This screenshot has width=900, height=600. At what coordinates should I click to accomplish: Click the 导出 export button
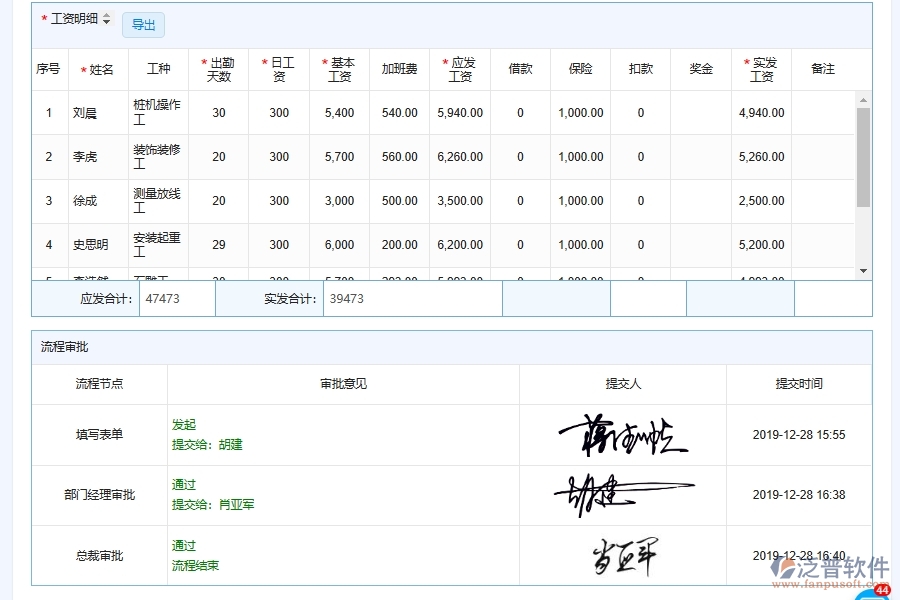tap(142, 25)
